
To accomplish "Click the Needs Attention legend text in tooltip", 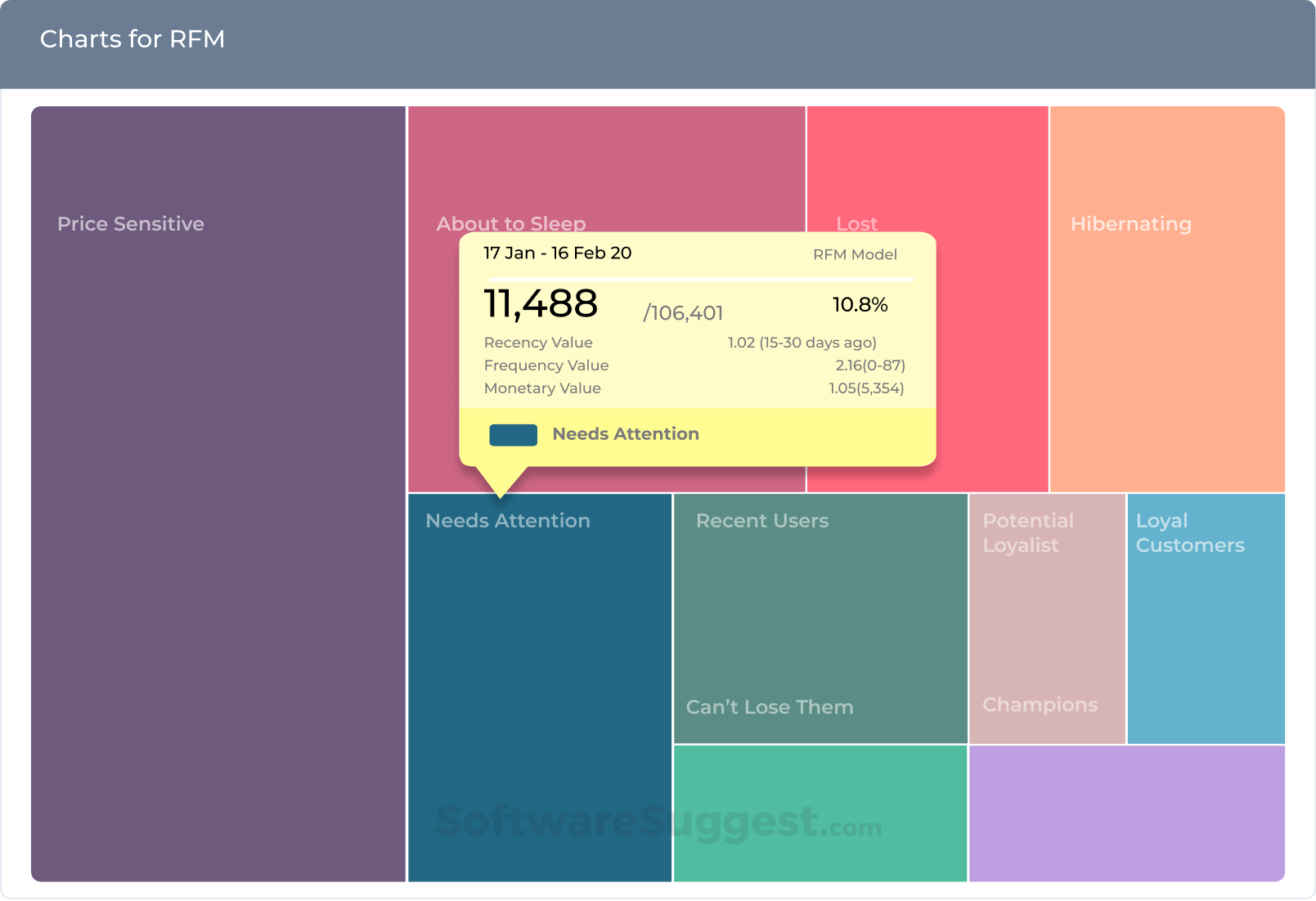I will click(x=626, y=434).
